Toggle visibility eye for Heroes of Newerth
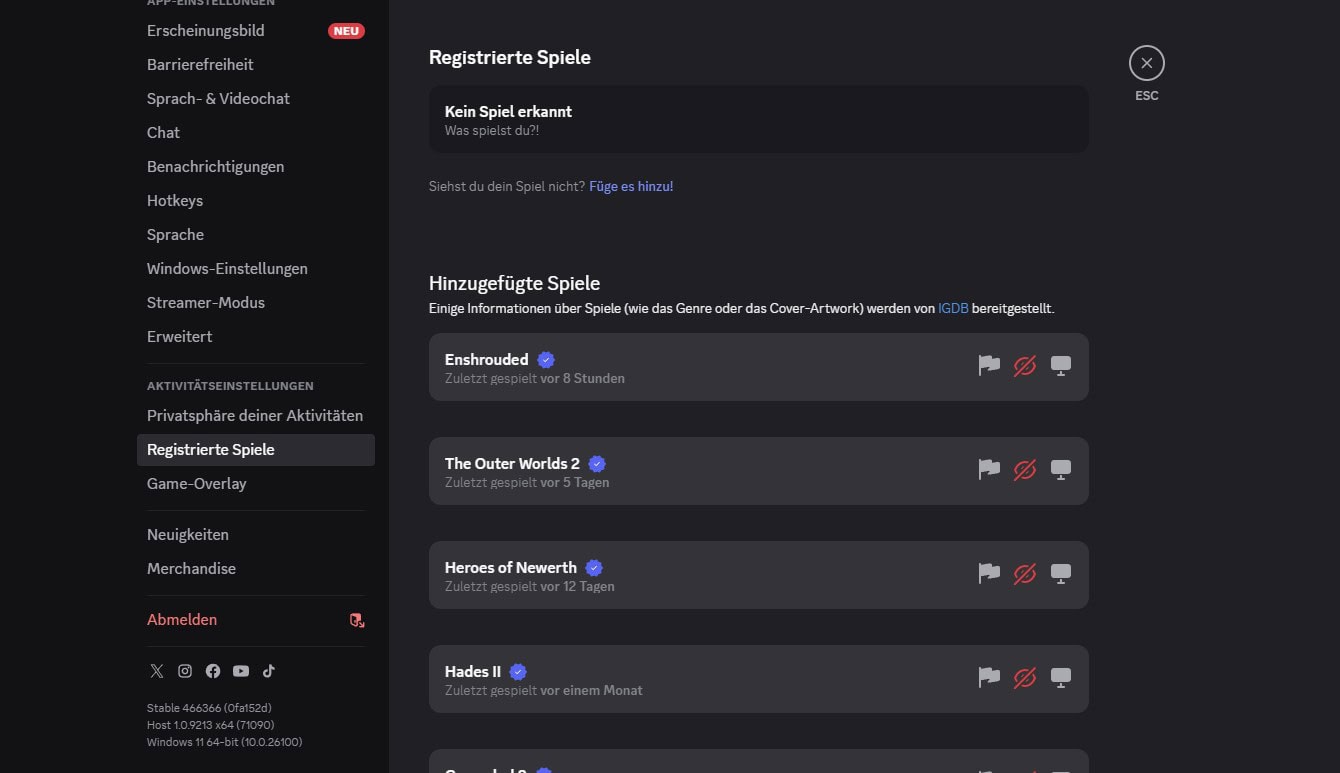This screenshot has width=1340, height=773. click(x=1025, y=574)
